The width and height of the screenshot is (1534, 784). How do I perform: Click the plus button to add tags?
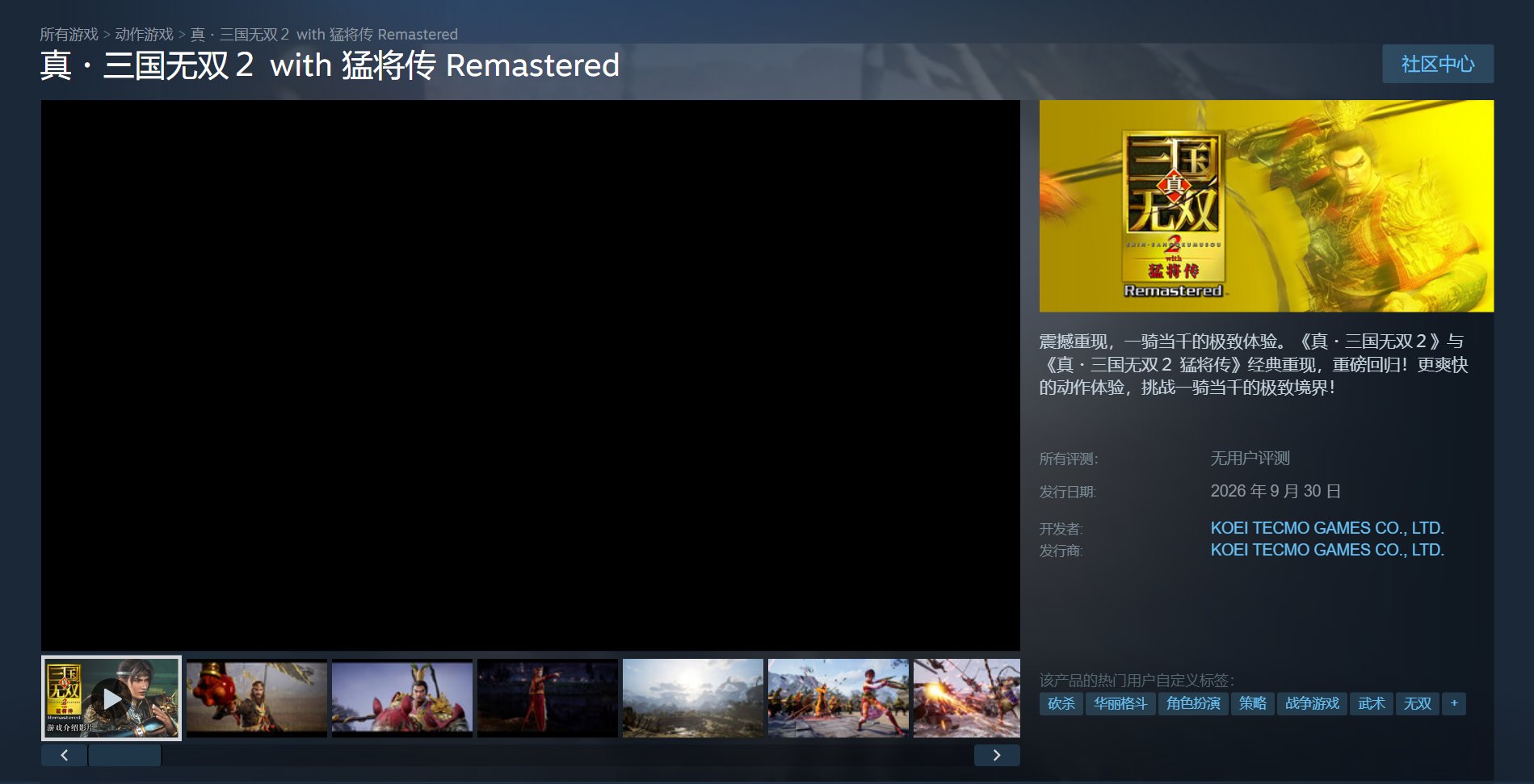(x=1454, y=703)
